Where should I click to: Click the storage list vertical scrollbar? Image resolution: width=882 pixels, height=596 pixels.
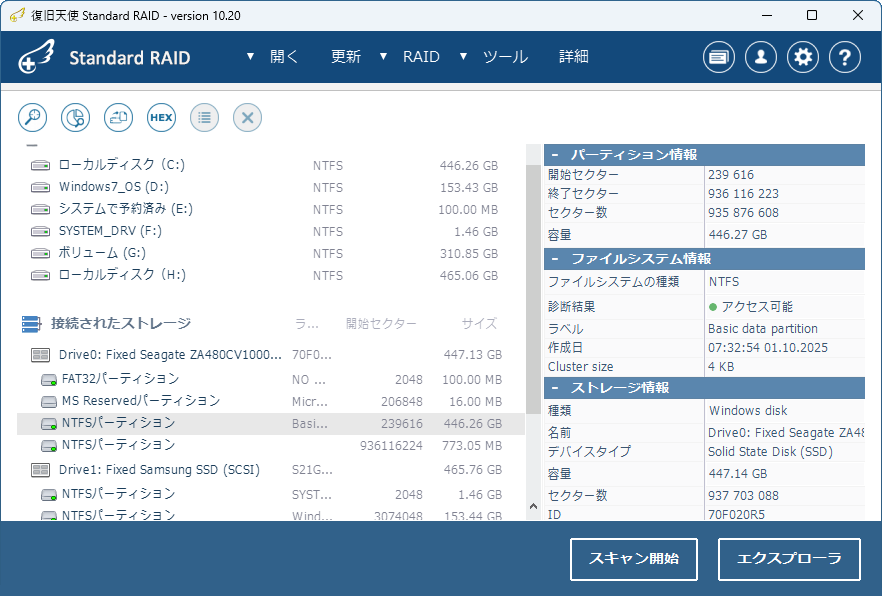(x=533, y=290)
